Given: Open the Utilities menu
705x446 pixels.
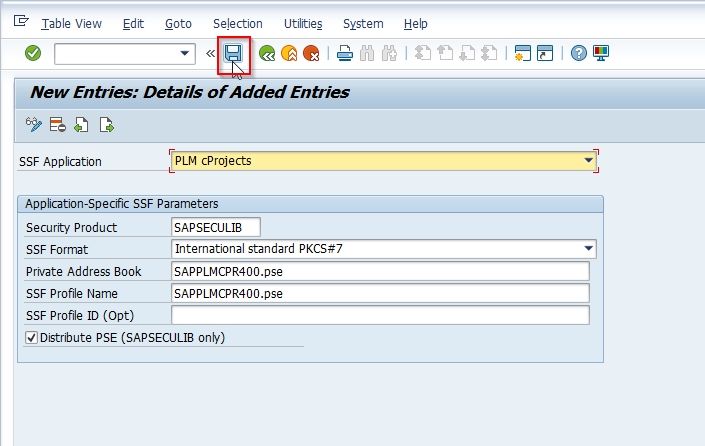Looking at the screenshot, I should 303,23.
